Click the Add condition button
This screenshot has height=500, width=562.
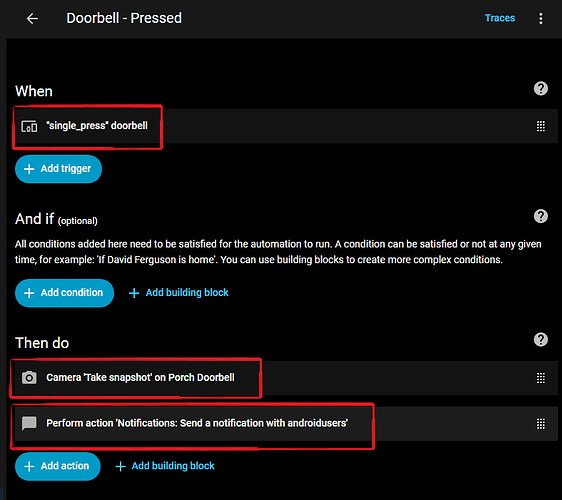65,293
